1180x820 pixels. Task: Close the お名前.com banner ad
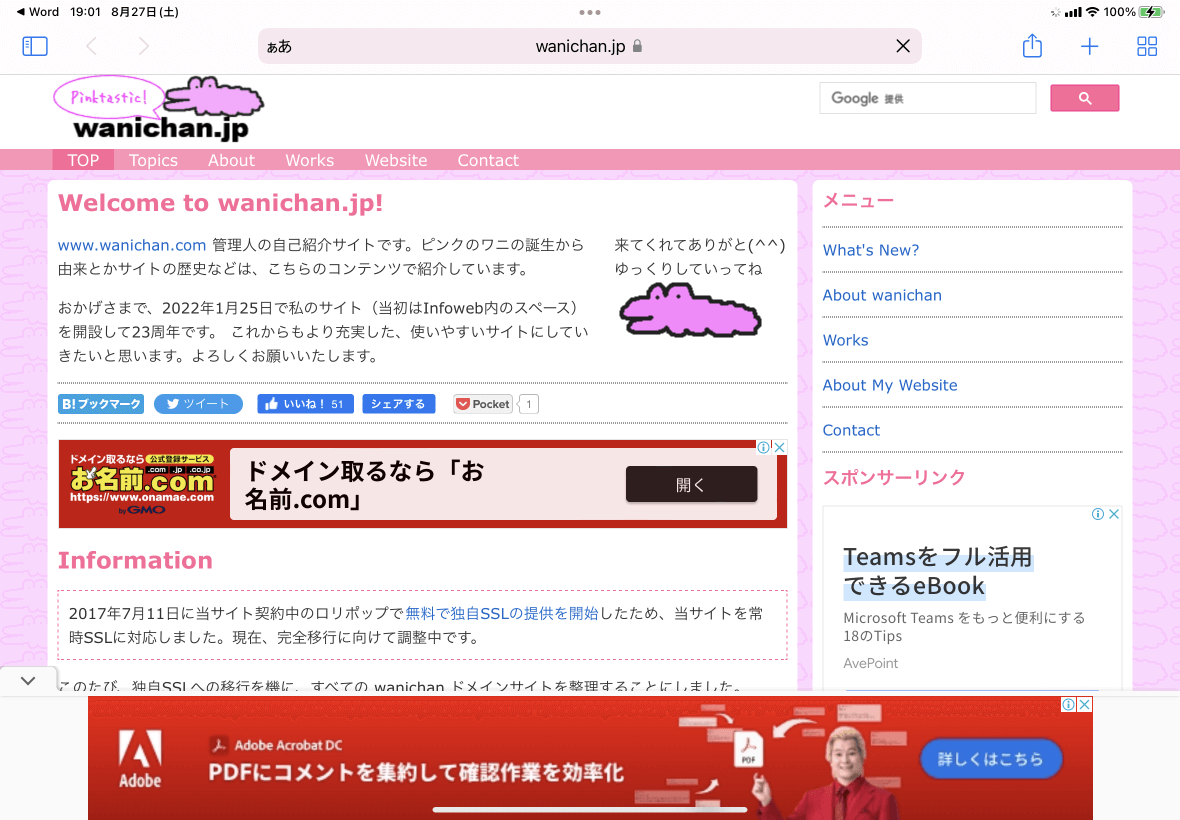(x=780, y=447)
